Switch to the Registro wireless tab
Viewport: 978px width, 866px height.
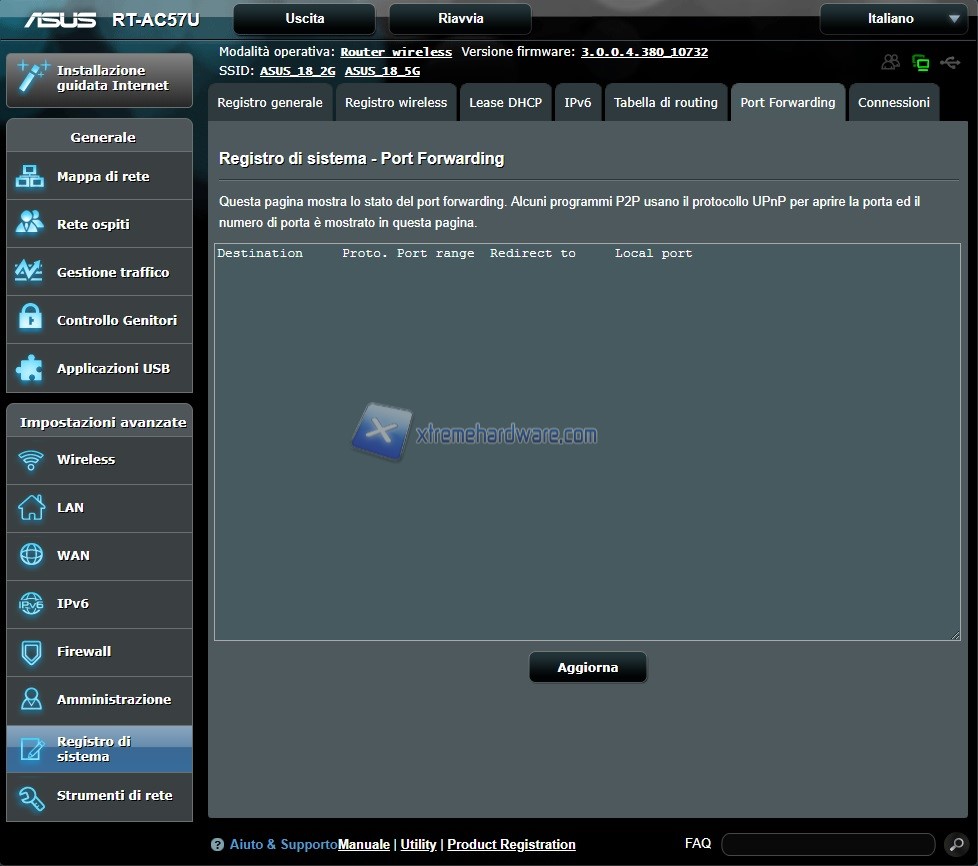[x=396, y=103]
